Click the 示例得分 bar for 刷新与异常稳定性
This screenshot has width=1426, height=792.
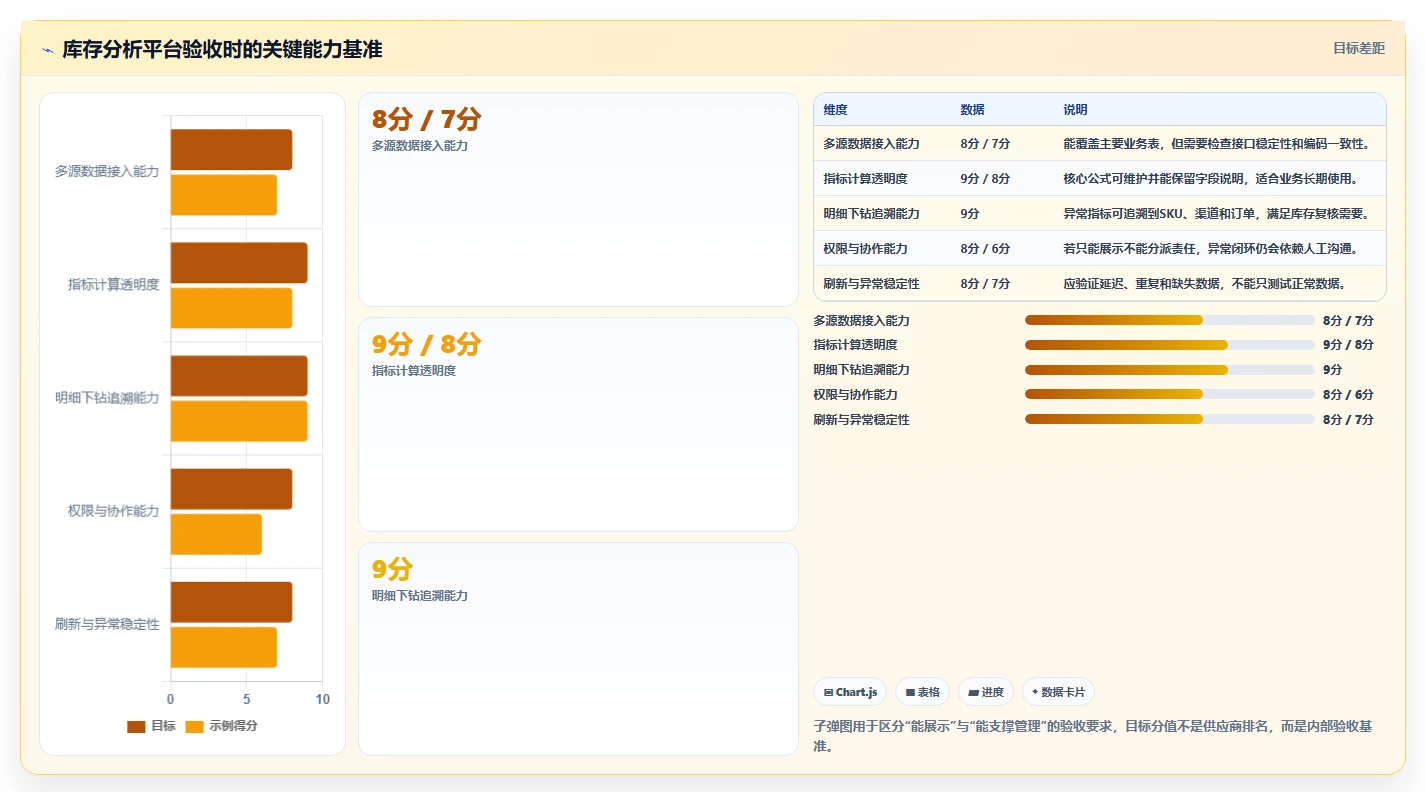[224, 647]
